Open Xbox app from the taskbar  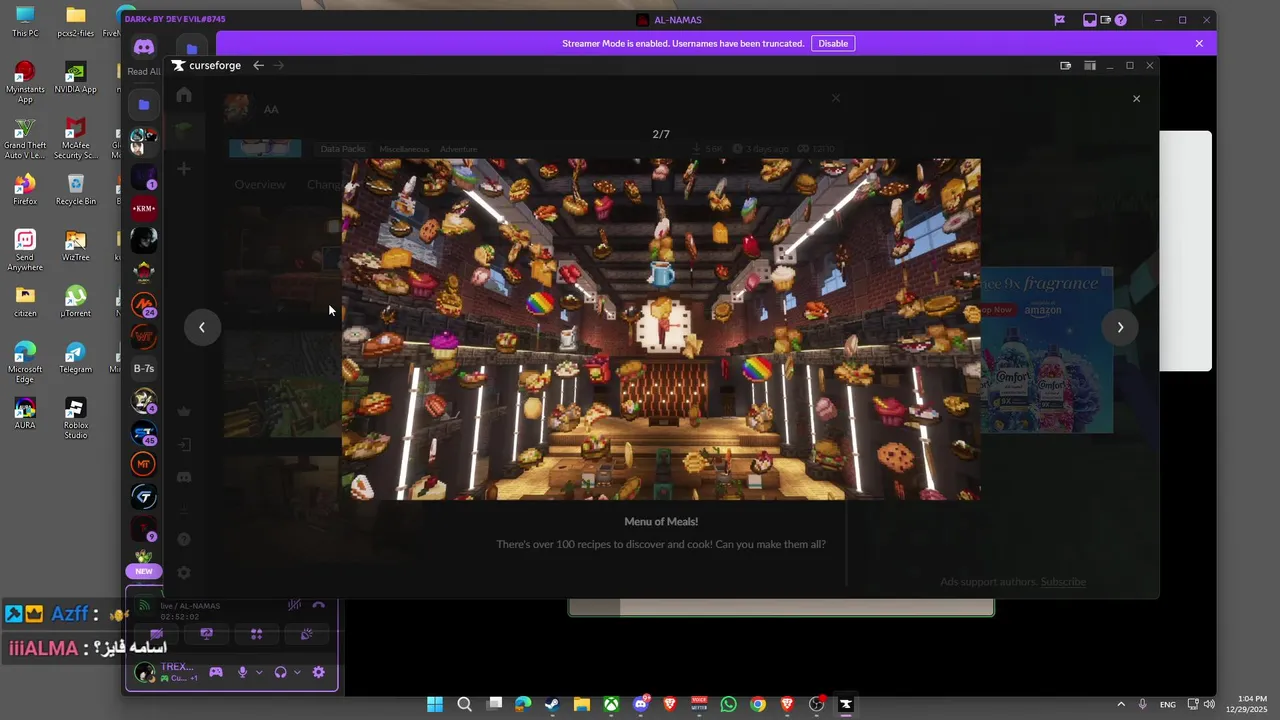pos(611,704)
